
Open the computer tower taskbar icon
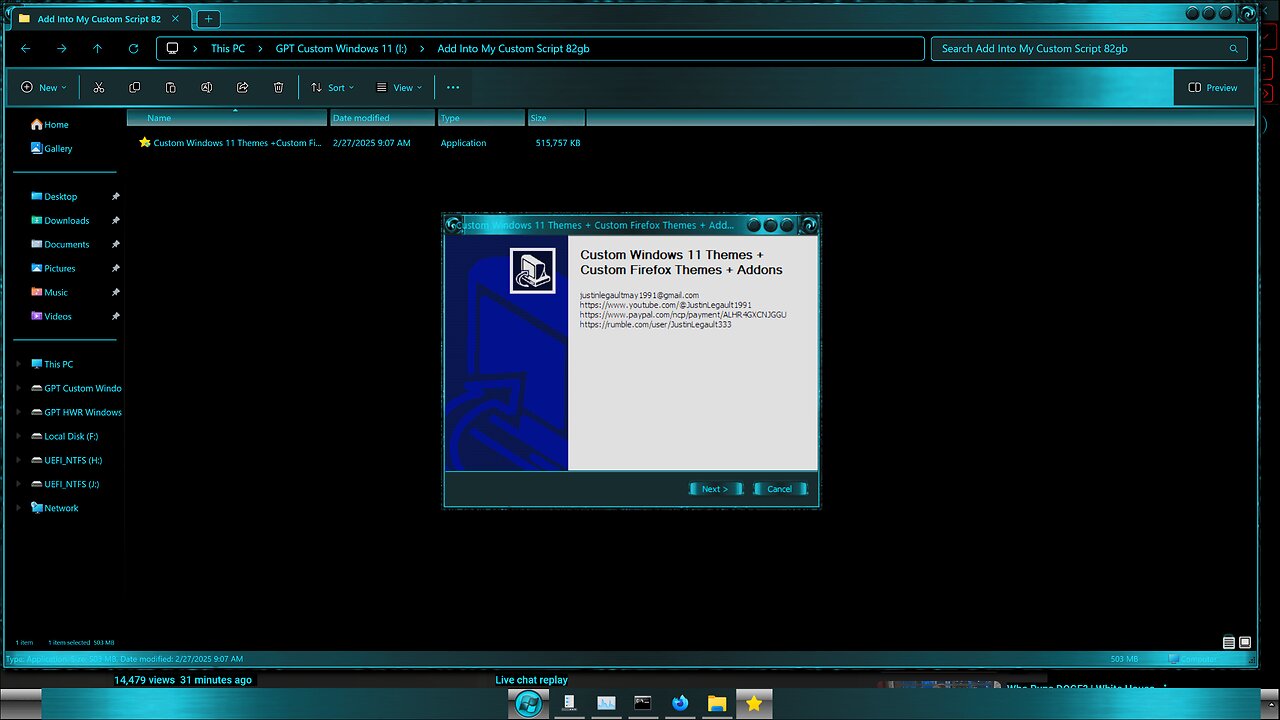[569, 703]
